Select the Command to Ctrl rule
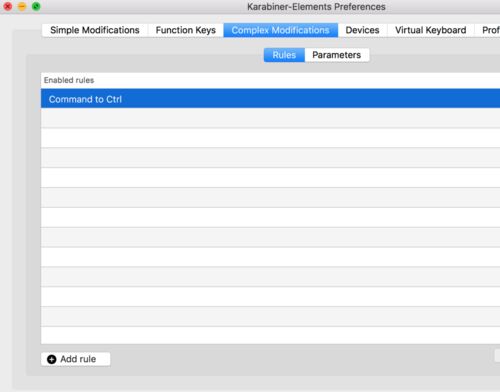 pyautogui.click(x=270, y=98)
